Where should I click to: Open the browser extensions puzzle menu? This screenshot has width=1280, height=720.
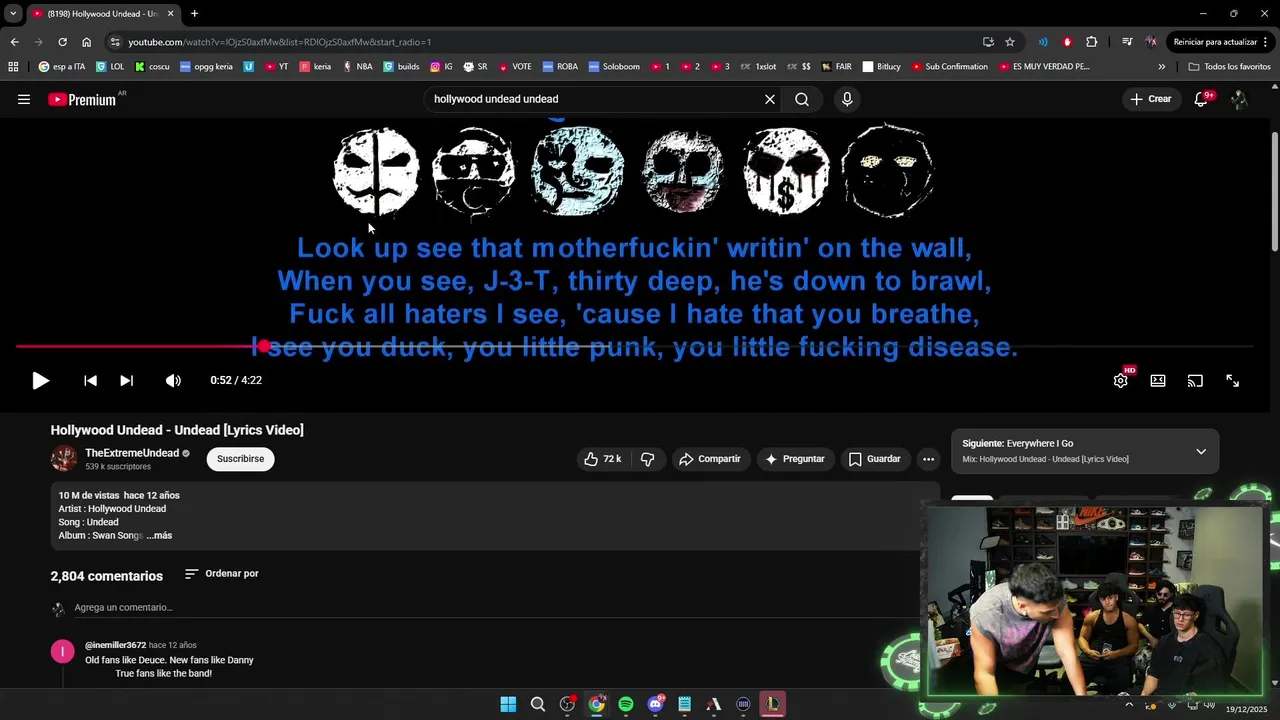tap(1091, 42)
